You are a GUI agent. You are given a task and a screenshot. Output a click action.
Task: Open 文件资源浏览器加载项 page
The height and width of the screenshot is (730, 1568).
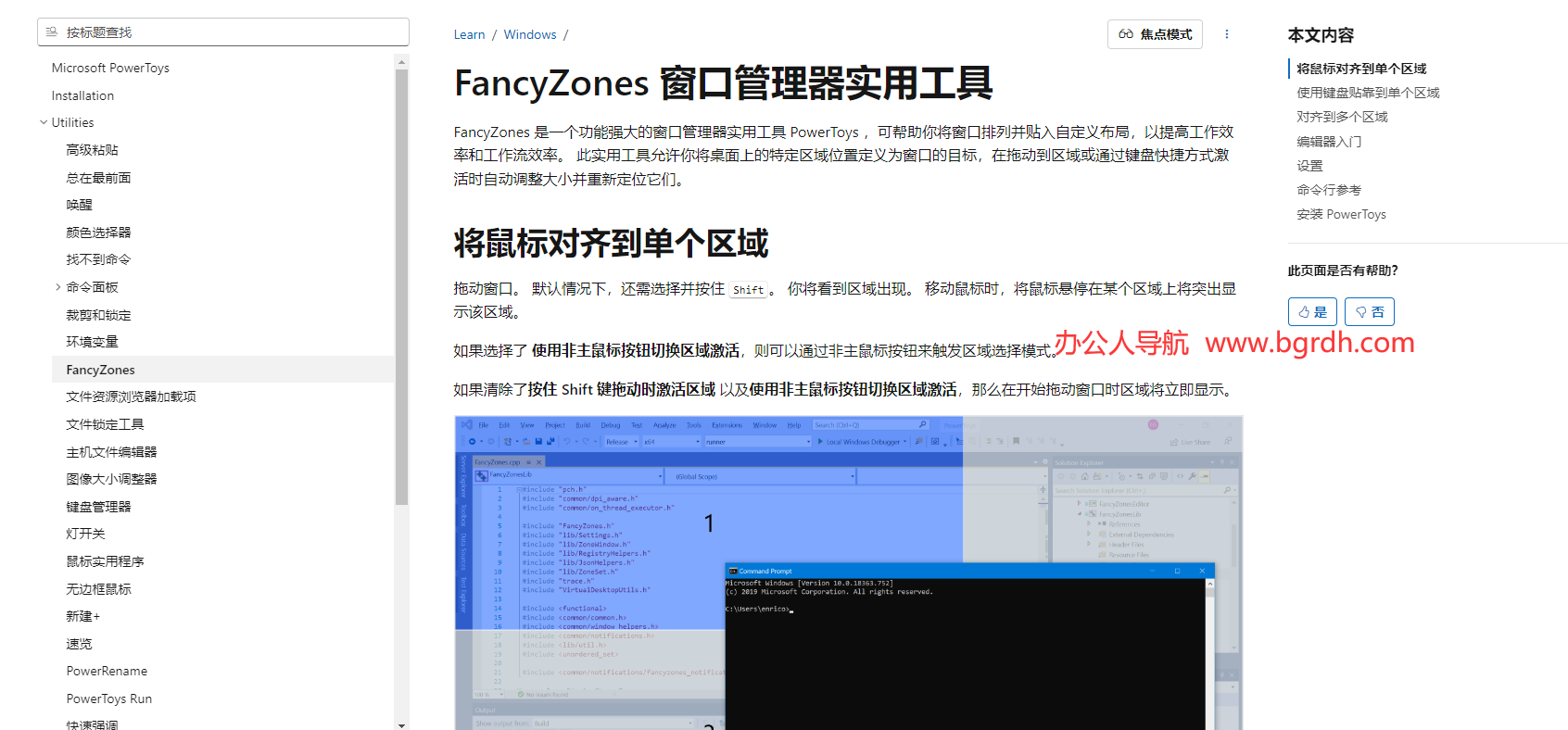click(131, 396)
